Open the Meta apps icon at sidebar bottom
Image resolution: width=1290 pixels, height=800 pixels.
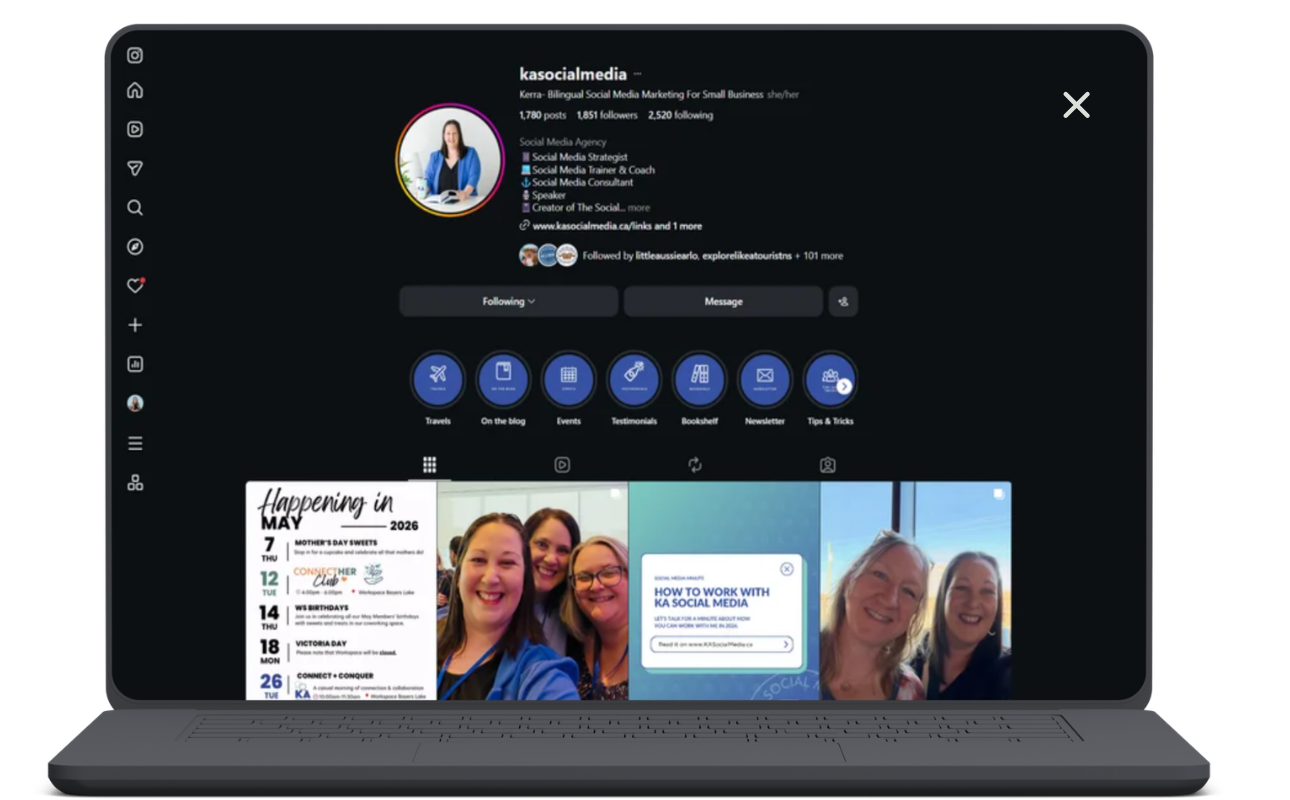(x=135, y=483)
